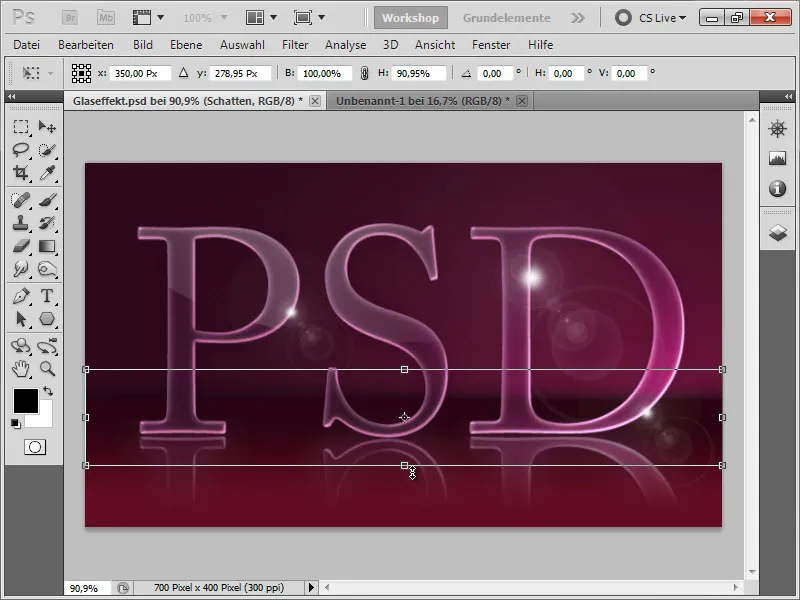Switch to the Glaseffekt.psd document tab
This screenshot has width=800, height=600.
tap(187, 101)
